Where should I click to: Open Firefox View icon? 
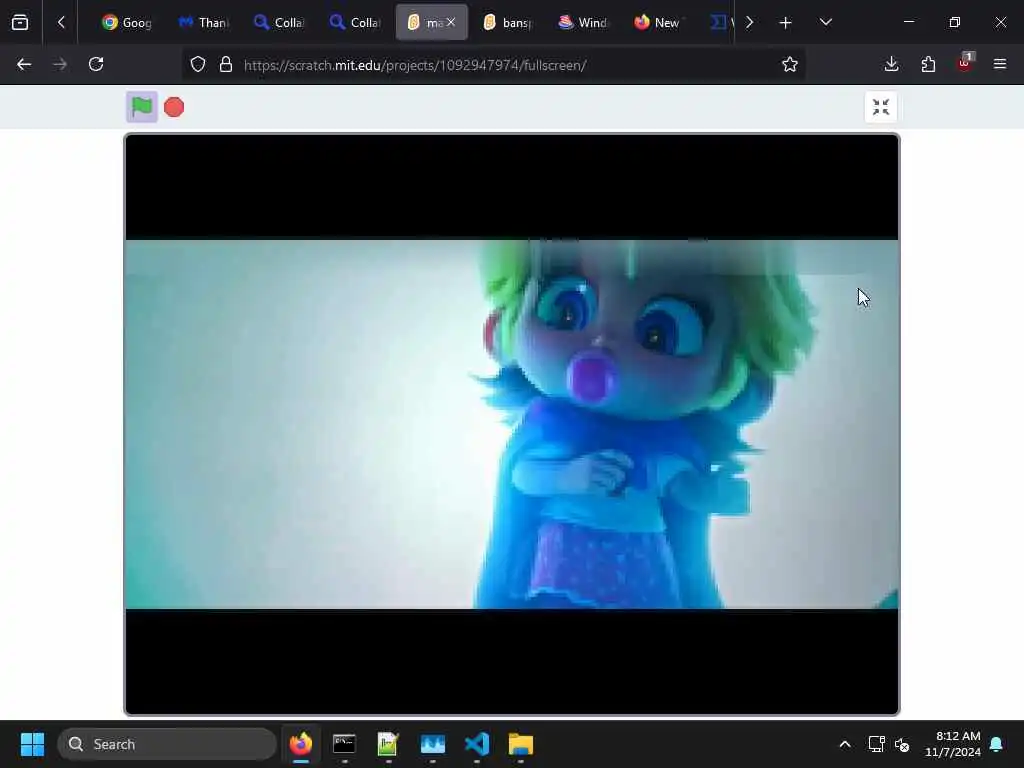pos(20,23)
